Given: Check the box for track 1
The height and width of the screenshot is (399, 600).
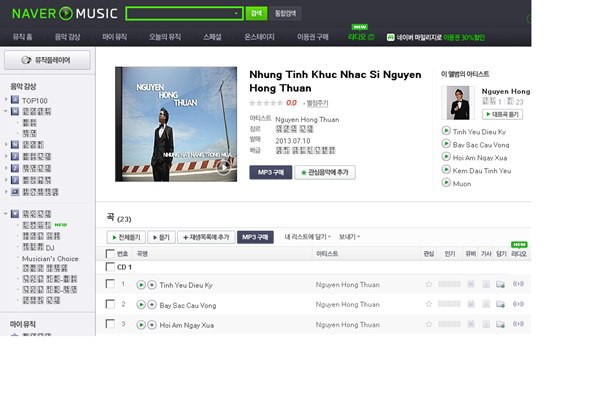Looking at the screenshot, I should [x=110, y=284].
